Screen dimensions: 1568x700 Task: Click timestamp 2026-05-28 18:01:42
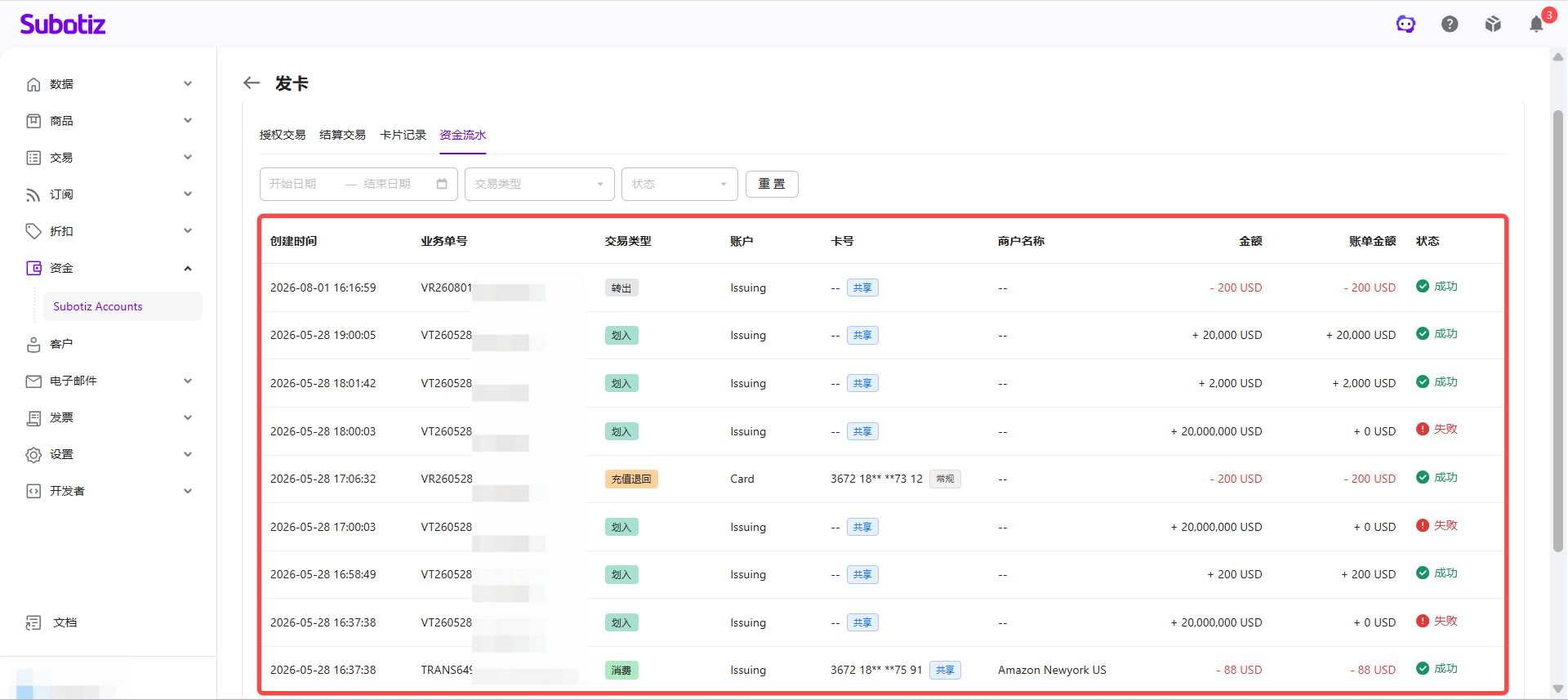point(323,383)
